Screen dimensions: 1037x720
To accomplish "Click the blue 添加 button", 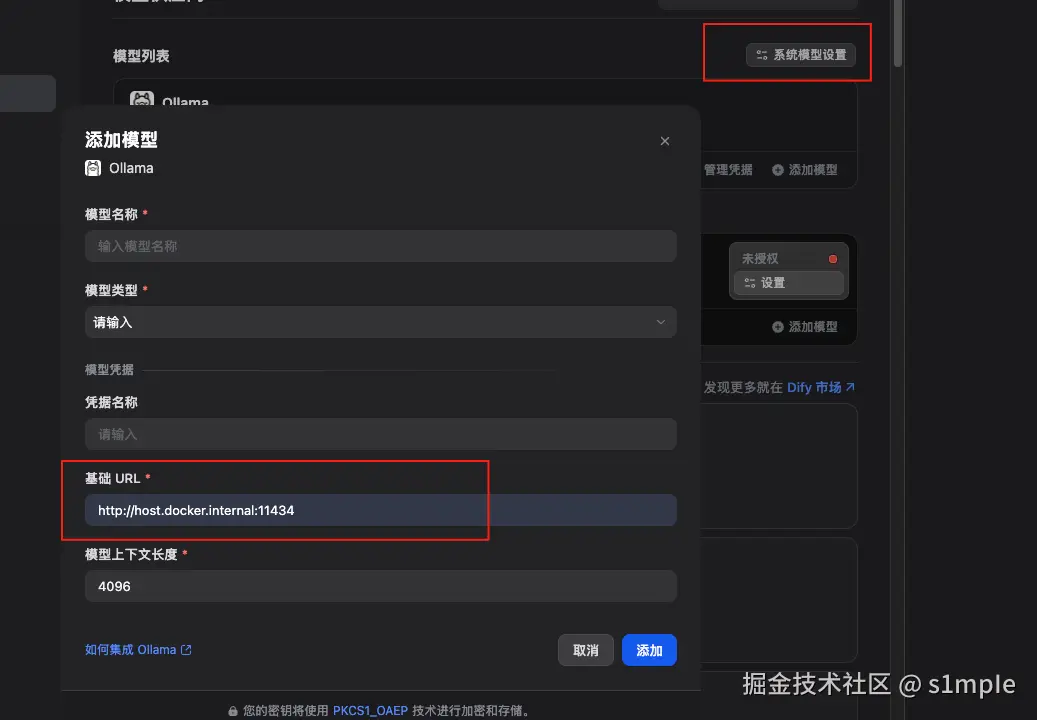I will [649, 650].
